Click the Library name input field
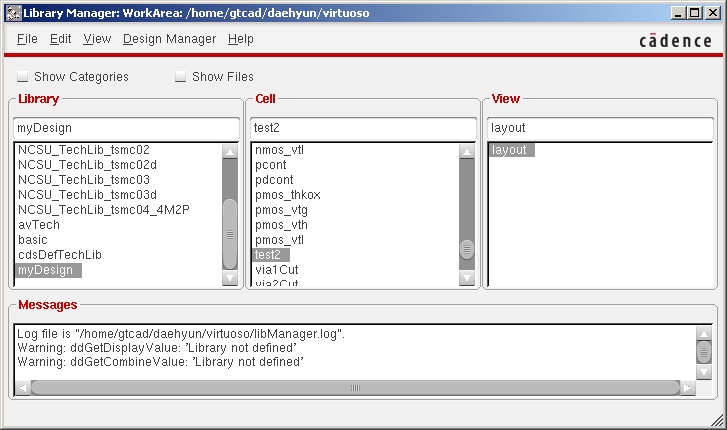 pos(125,128)
